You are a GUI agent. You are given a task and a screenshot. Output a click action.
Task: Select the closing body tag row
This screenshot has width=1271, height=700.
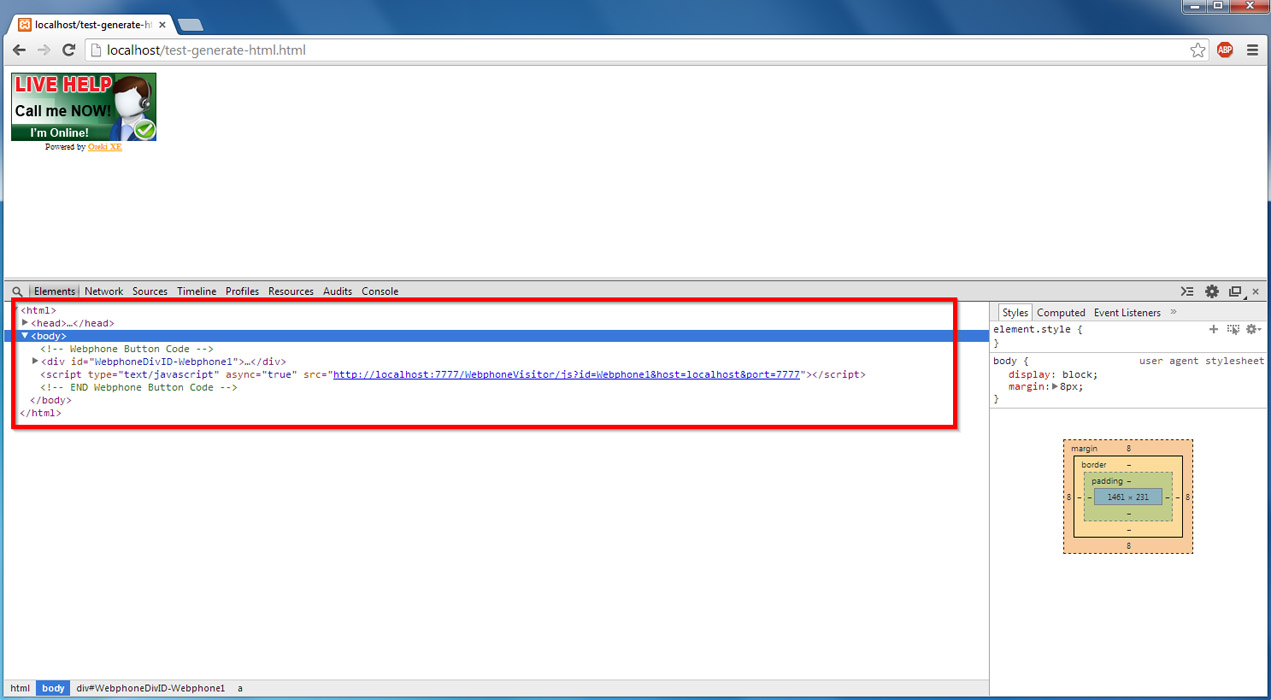[x=51, y=401]
